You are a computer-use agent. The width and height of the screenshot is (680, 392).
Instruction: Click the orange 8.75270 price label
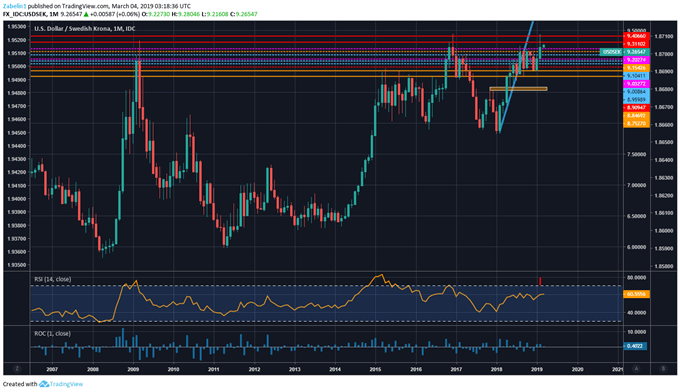636,124
